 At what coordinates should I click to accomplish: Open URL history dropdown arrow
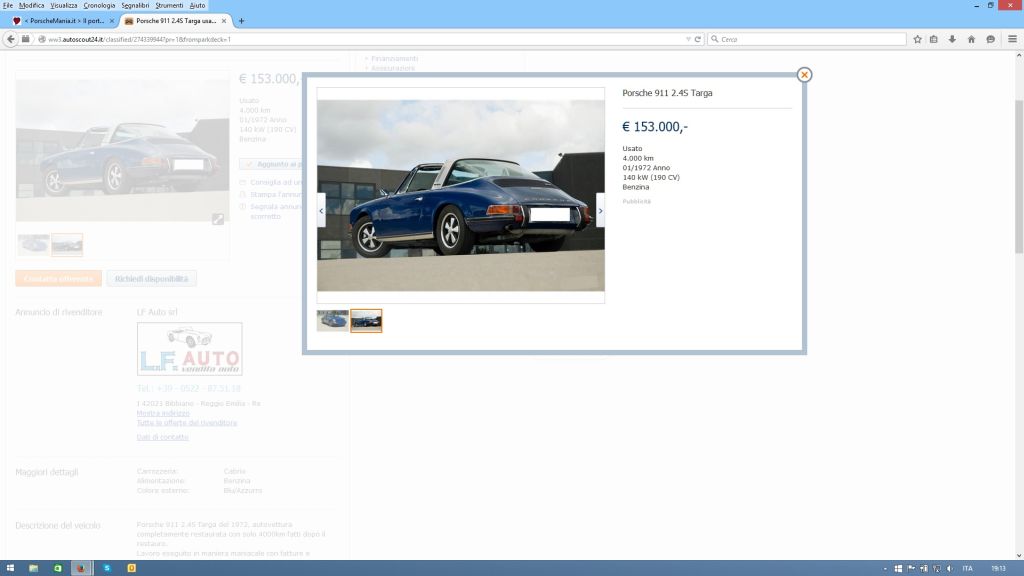pos(688,39)
